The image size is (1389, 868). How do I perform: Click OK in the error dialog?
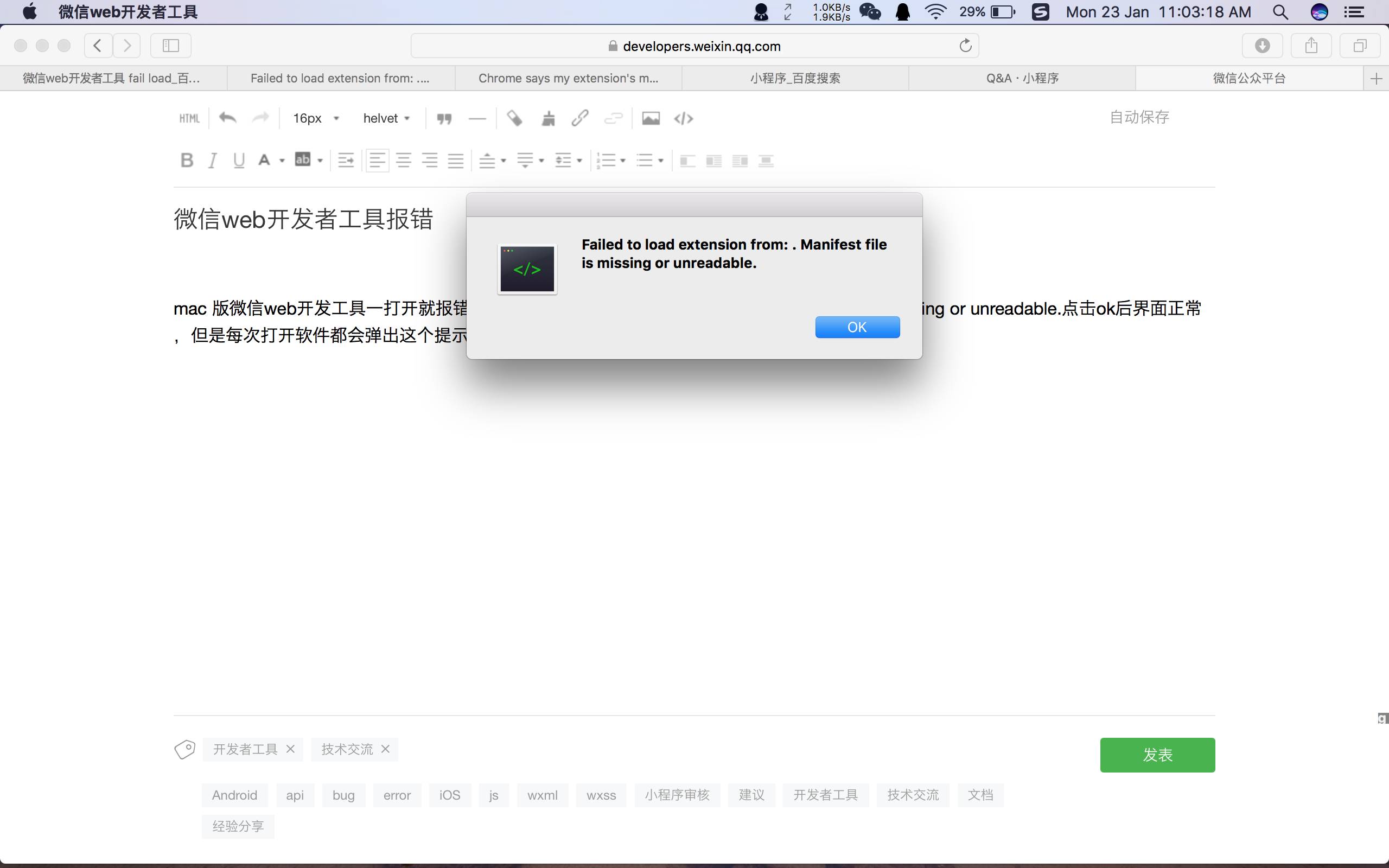pos(857,327)
